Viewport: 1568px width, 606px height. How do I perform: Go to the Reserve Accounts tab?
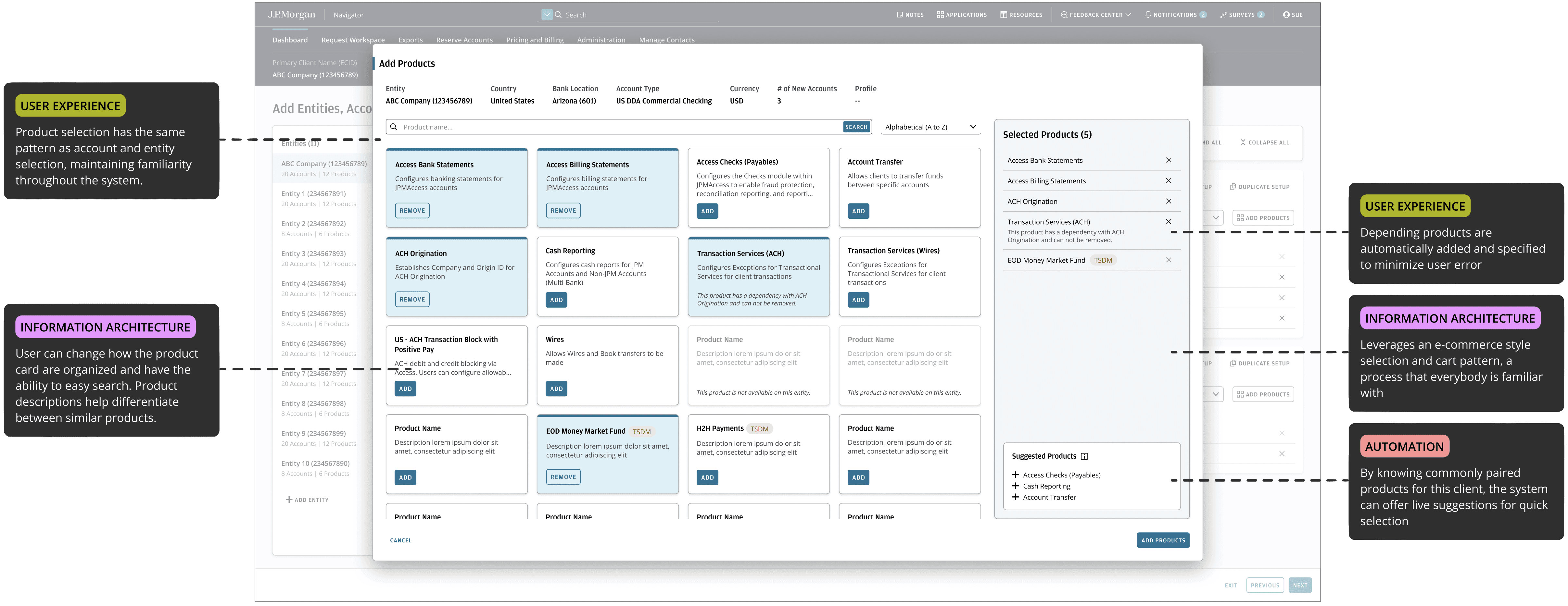pyautogui.click(x=464, y=40)
